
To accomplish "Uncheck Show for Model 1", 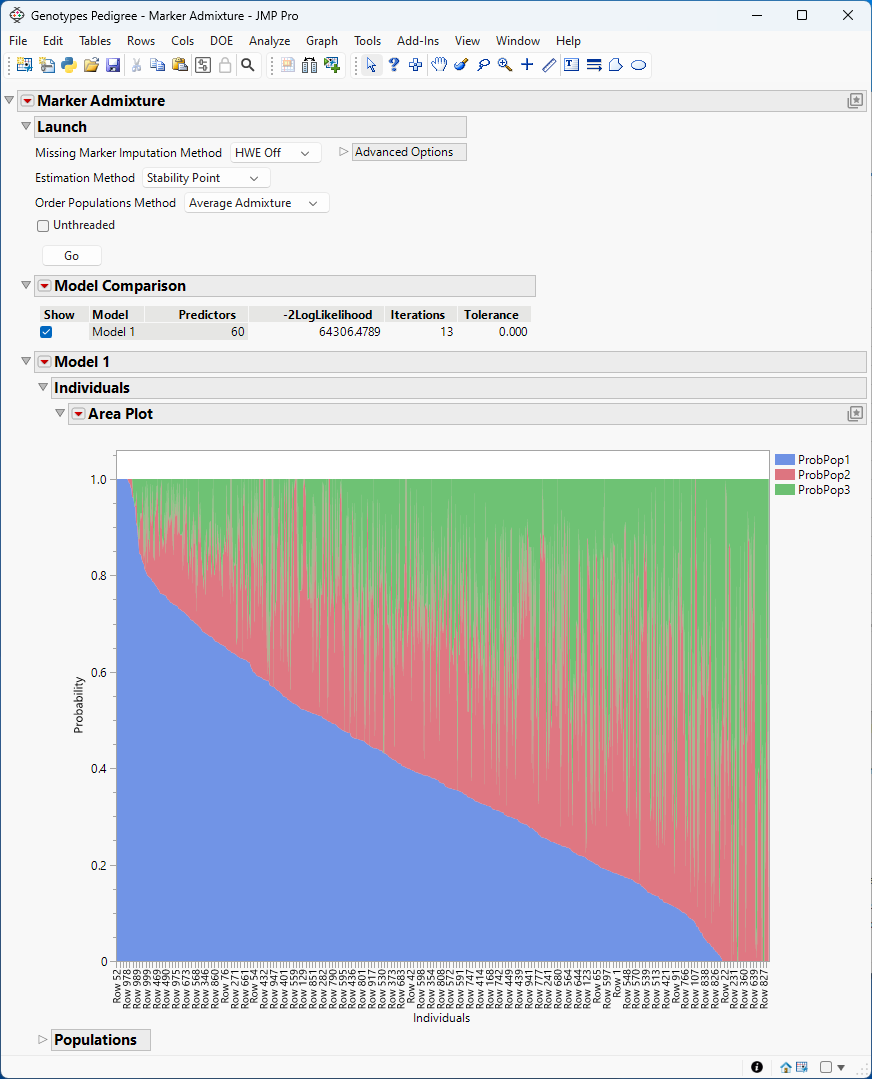I will (45, 331).
